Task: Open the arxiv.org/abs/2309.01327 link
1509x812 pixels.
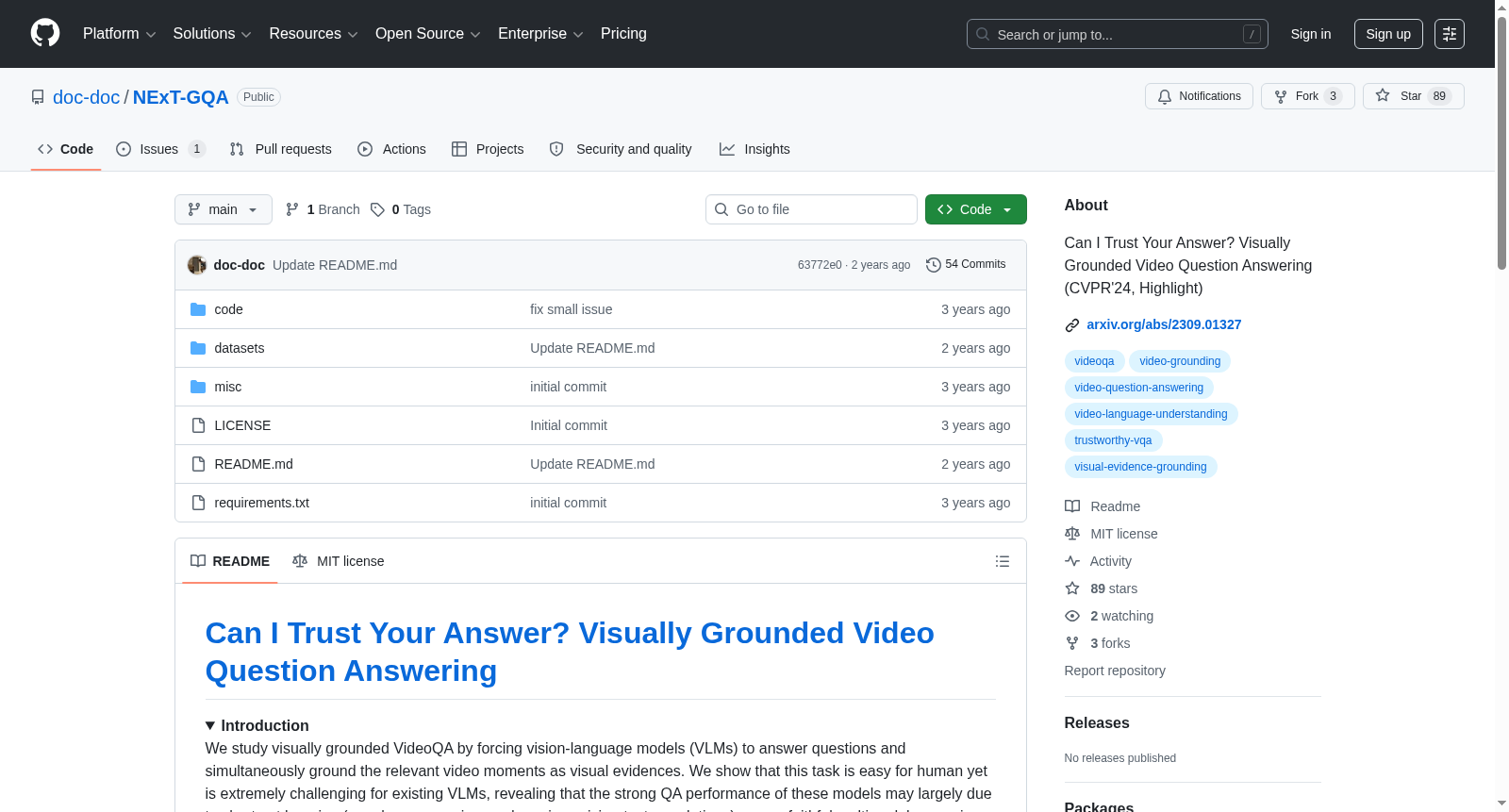Action: (x=1164, y=324)
